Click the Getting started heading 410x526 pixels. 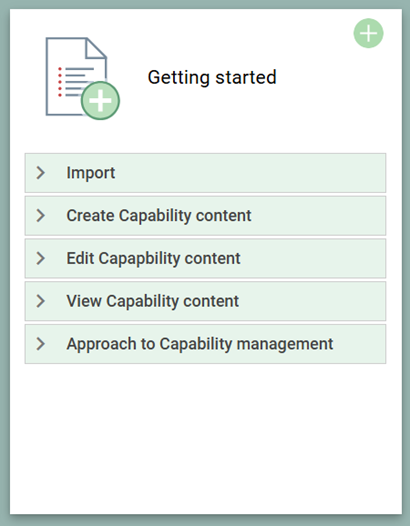pyautogui.click(x=212, y=77)
